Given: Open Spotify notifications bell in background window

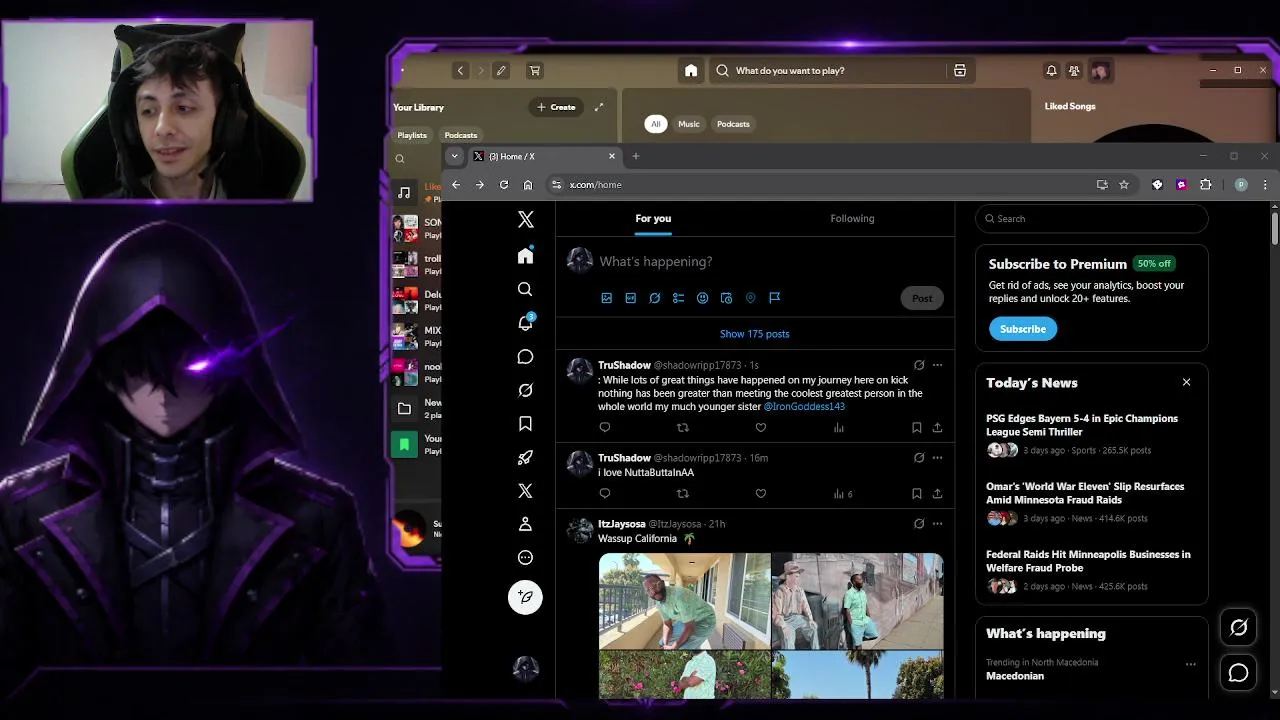Looking at the screenshot, I should coord(1051,71).
